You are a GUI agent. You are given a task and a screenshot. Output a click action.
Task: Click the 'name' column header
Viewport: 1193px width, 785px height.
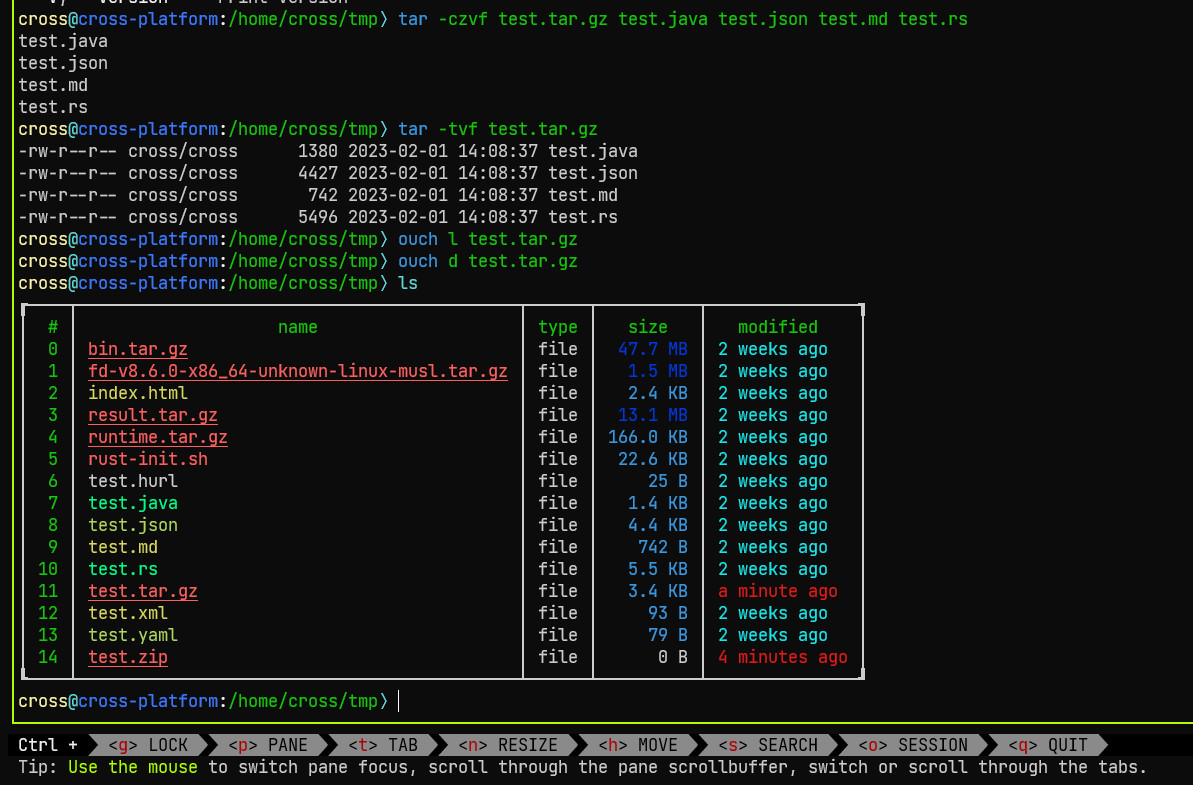pyautogui.click(x=297, y=327)
